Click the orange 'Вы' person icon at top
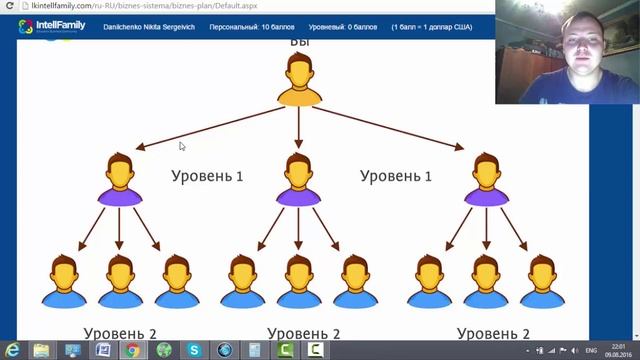The width and height of the screenshot is (640, 360). 299,79
